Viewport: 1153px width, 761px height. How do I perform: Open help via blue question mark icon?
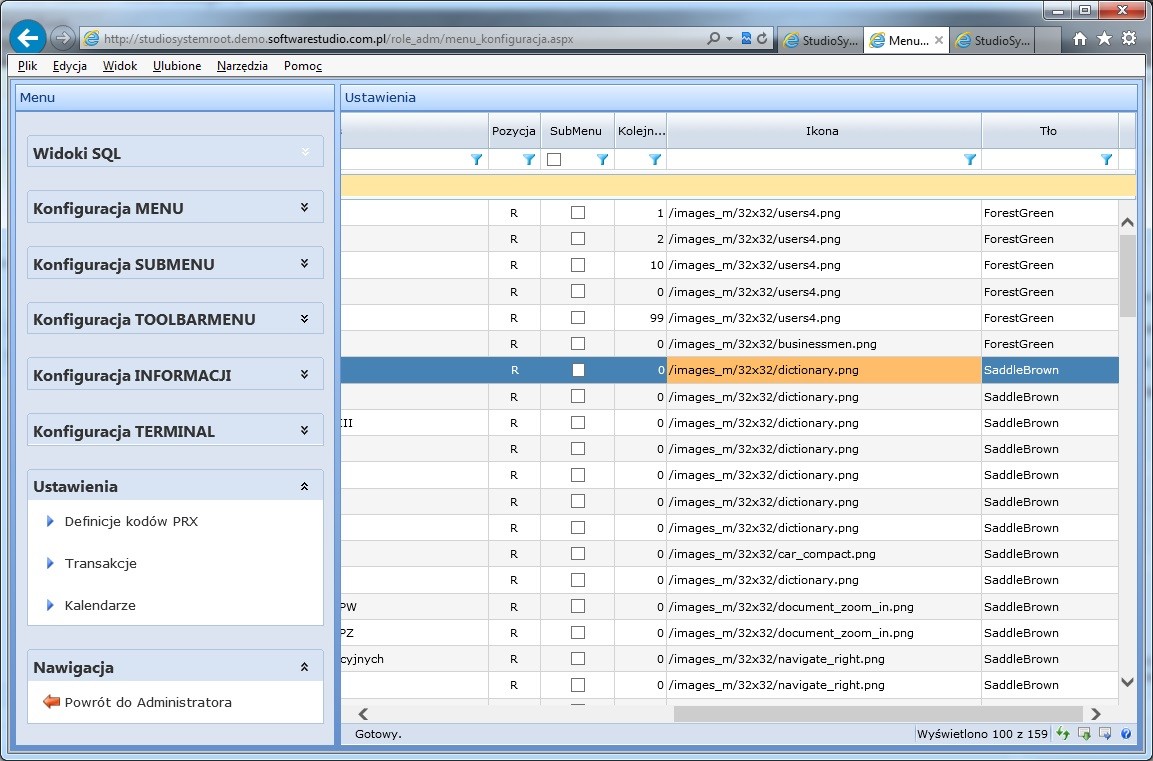coord(1126,733)
